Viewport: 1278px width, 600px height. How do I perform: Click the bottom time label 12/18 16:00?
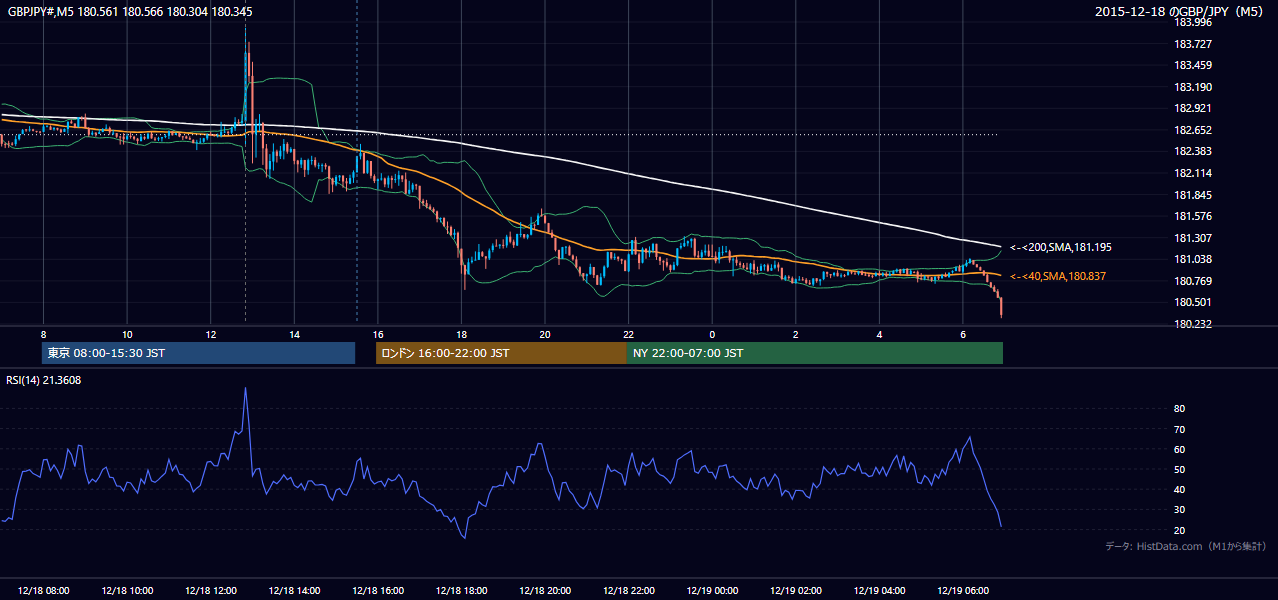(x=378, y=590)
